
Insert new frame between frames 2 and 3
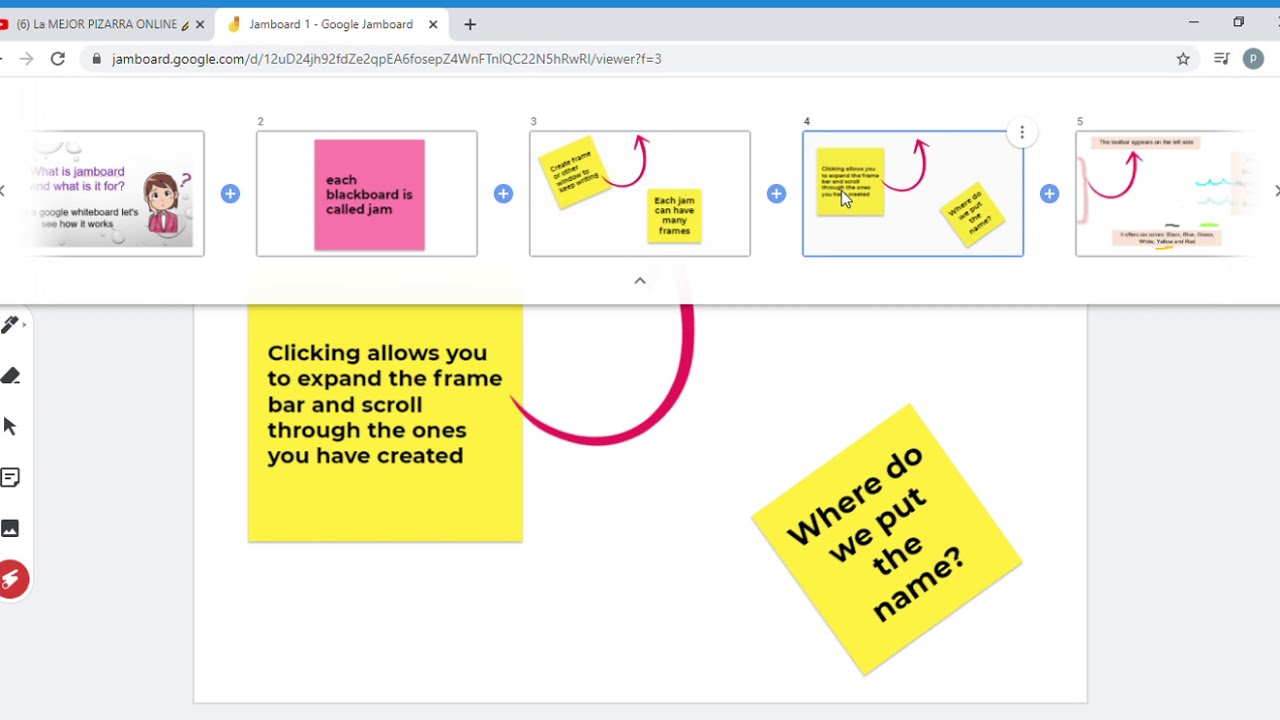(503, 193)
